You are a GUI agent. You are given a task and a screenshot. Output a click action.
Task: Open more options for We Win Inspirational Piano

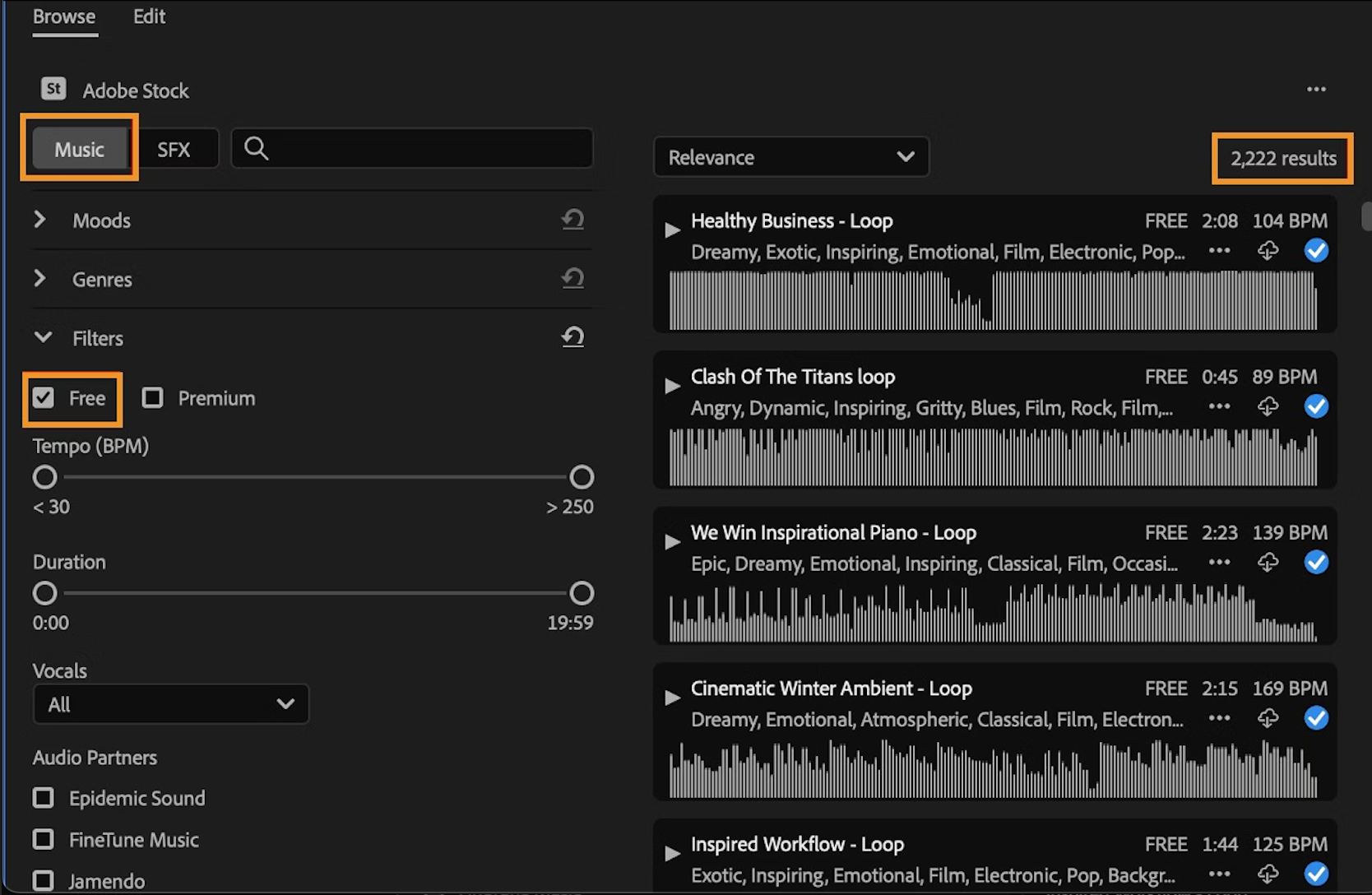click(1219, 563)
